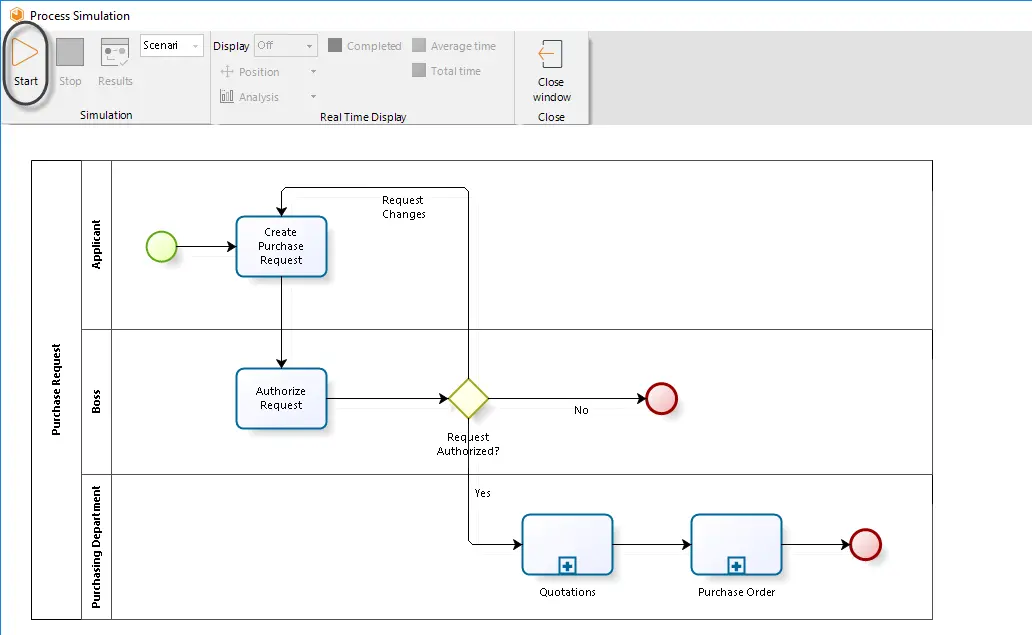Select the Purchase Order subprocess box
Screen dimensions: 1032x635
pos(736,545)
